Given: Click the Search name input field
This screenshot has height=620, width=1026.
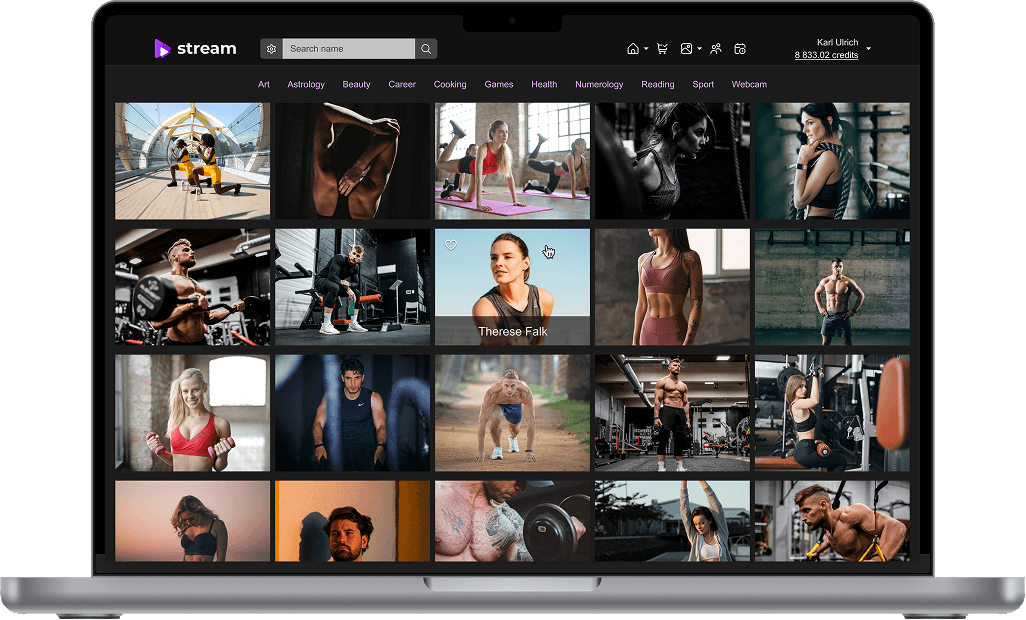Looking at the screenshot, I should pos(348,49).
